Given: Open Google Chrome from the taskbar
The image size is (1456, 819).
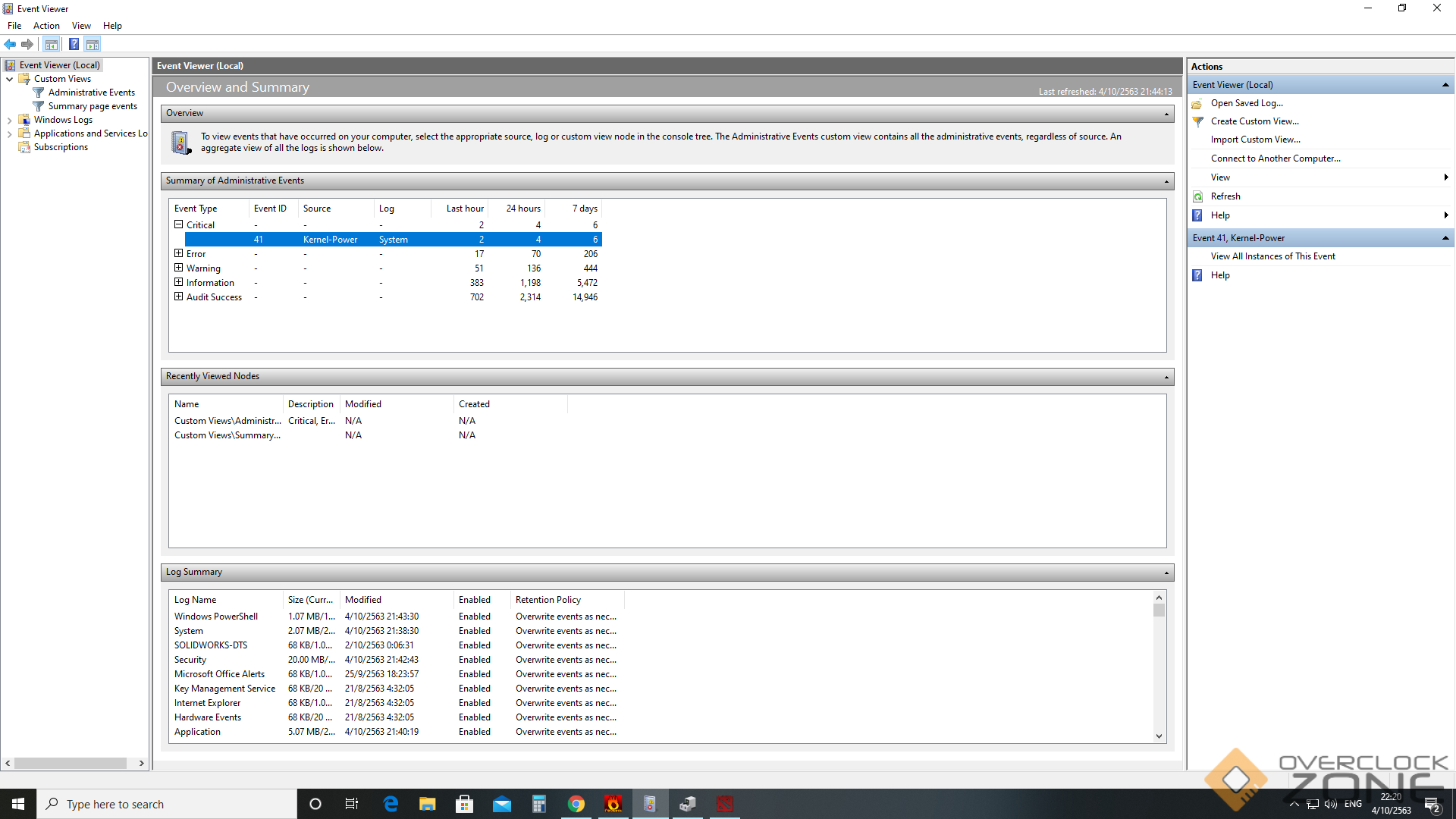Looking at the screenshot, I should [x=576, y=804].
